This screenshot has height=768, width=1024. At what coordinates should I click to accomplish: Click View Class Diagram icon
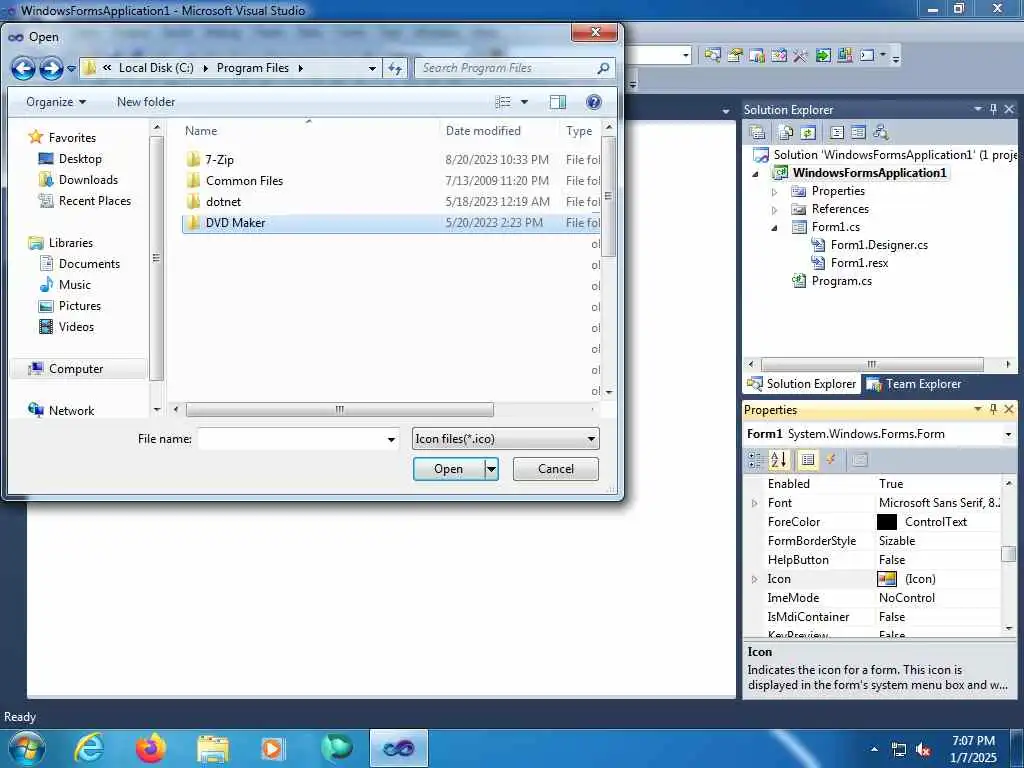(x=881, y=133)
